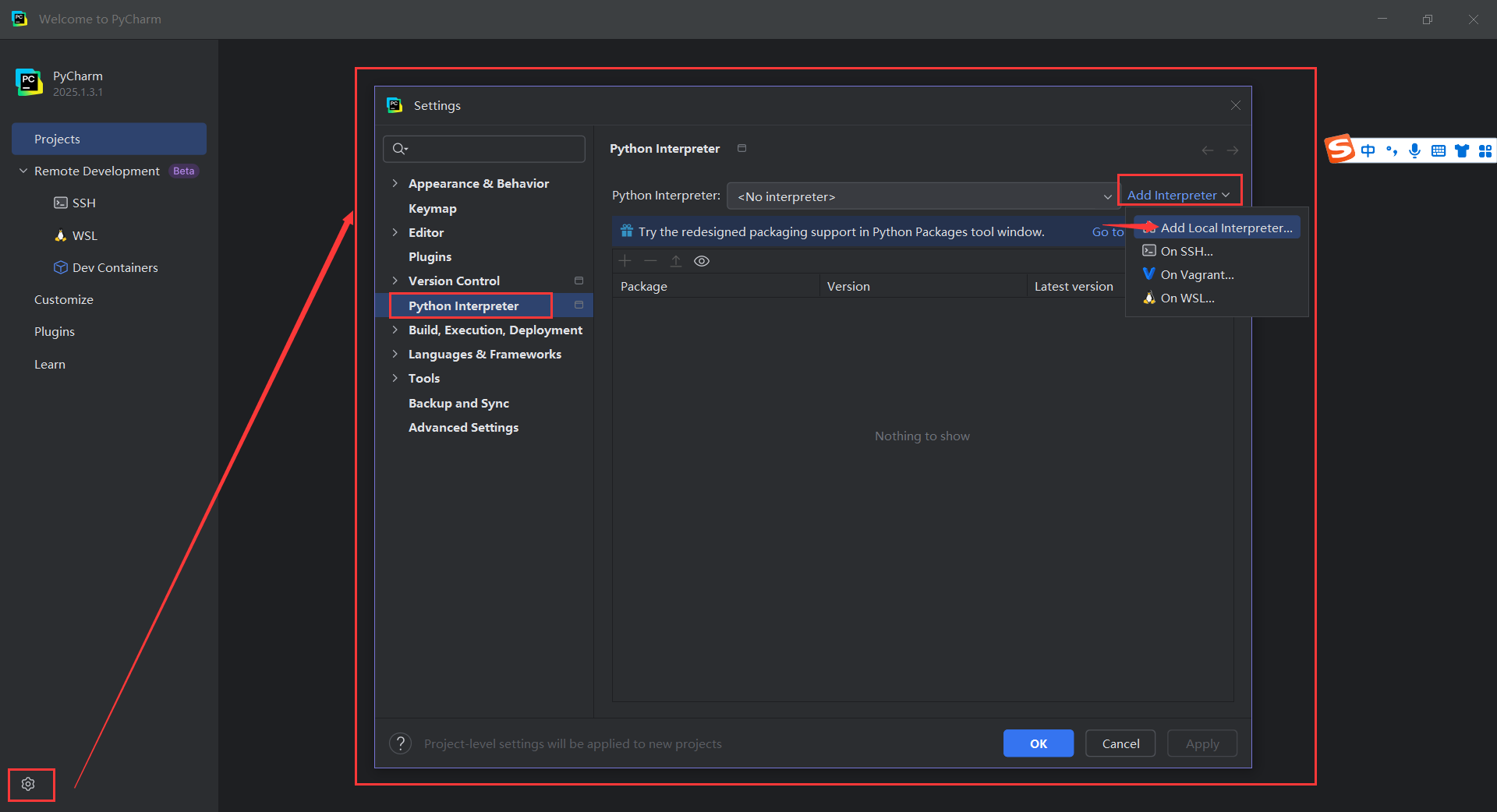Click the project-level icon on Python Interpreter row

click(x=579, y=305)
